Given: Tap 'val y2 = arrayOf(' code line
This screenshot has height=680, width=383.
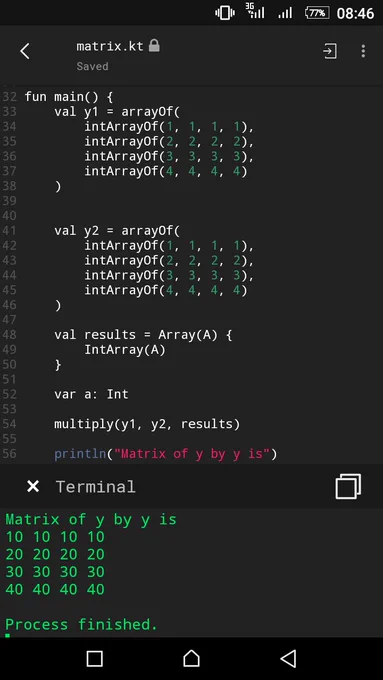Looking at the screenshot, I should tap(117, 230).
